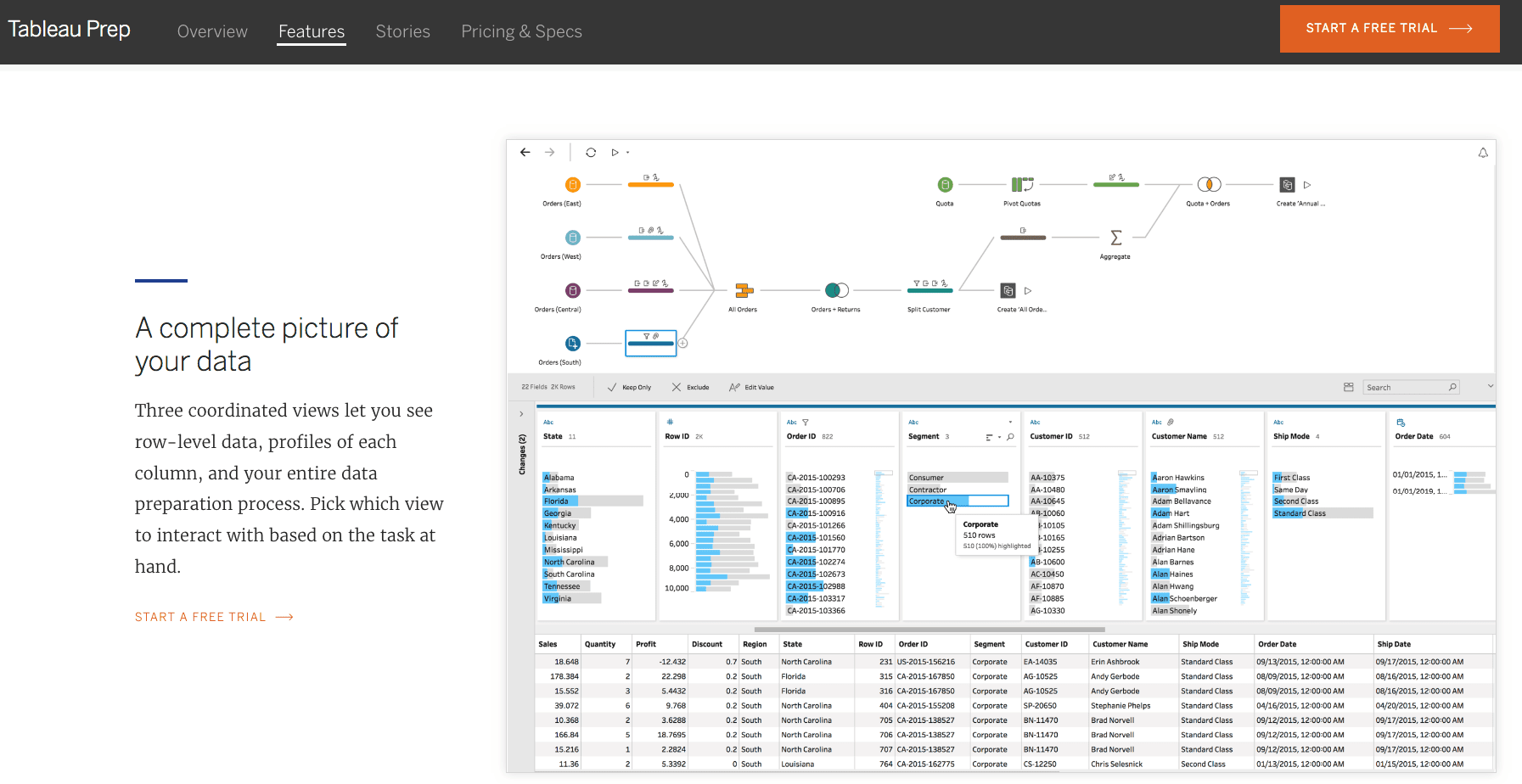Click the orange Start a Free Trial button
Screen dimensions: 1522x784
point(1390,29)
